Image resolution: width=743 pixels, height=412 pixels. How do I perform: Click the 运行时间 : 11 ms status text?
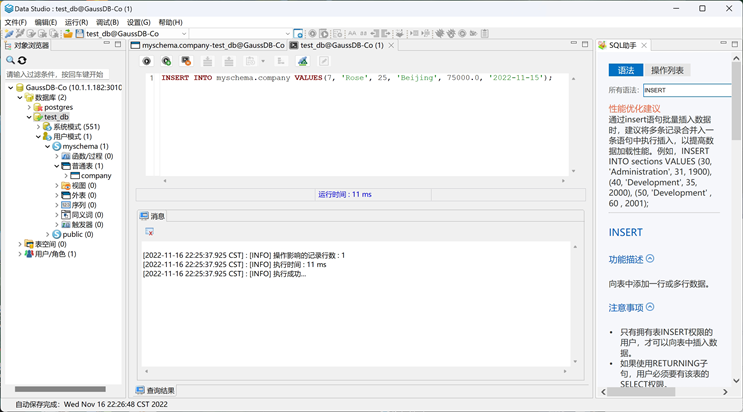click(344, 194)
